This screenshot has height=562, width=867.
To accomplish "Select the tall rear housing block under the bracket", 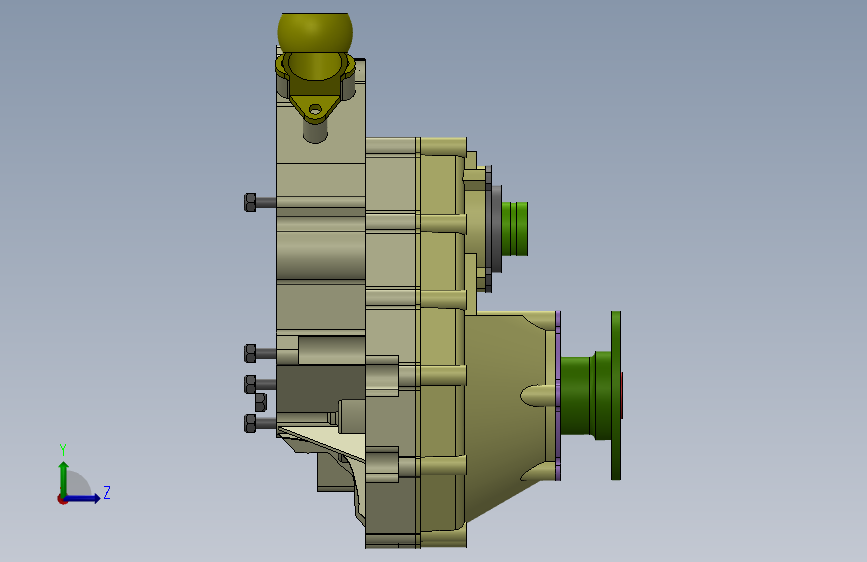I will (x=321, y=249).
